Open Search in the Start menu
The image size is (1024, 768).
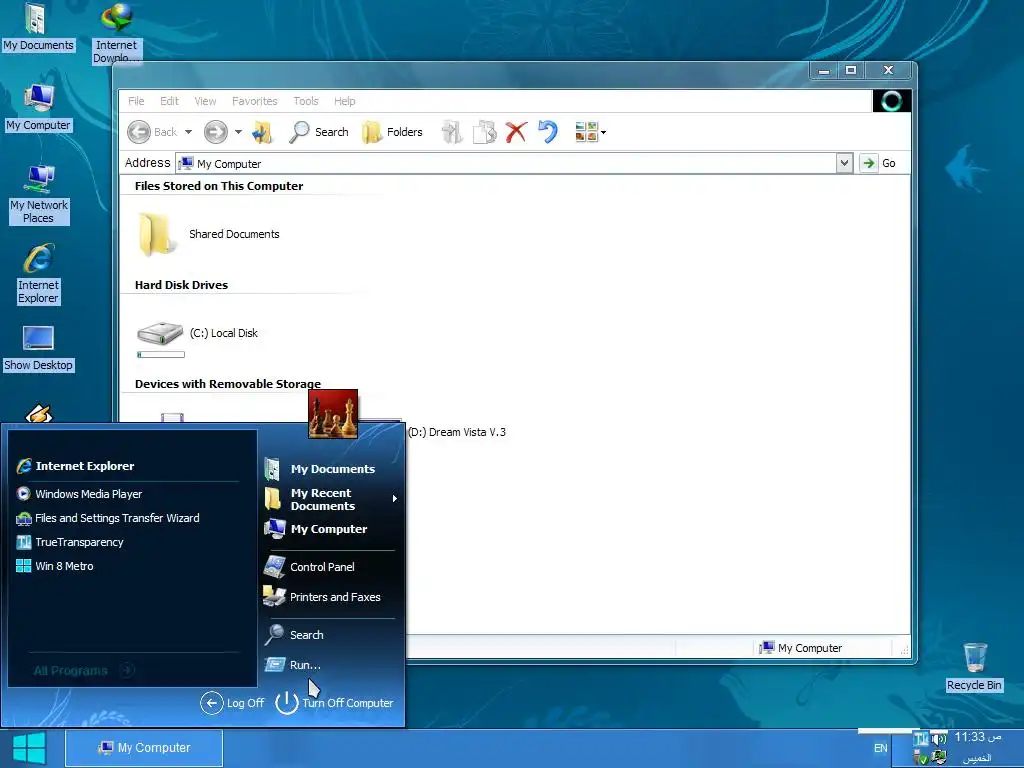[x=294, y=635]
